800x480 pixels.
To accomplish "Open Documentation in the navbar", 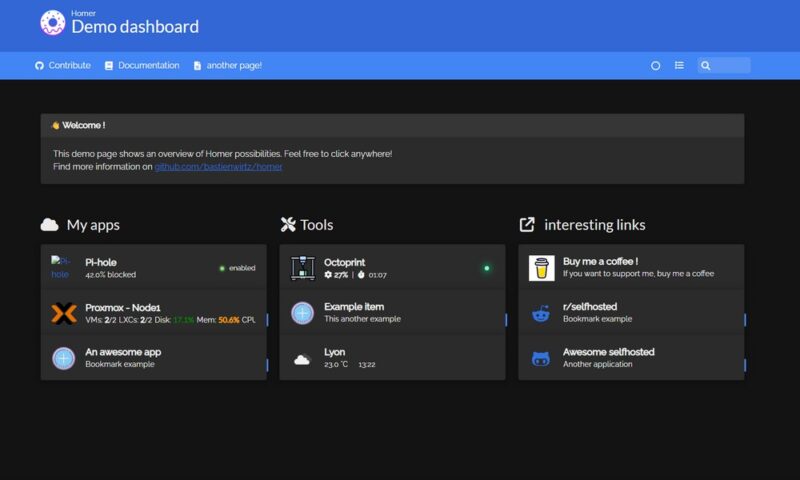I will tap(142, 66).
